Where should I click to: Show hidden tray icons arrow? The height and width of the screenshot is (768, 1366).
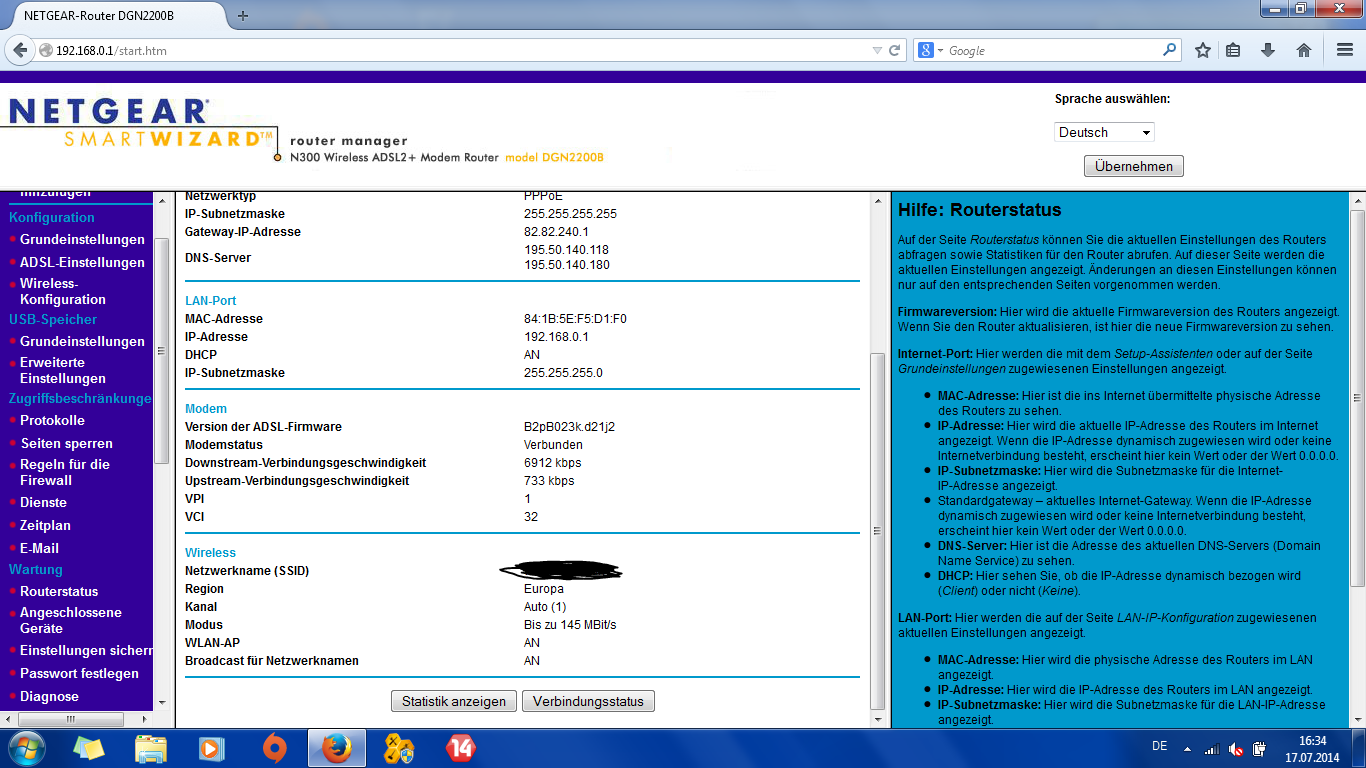pos(1187,748)
